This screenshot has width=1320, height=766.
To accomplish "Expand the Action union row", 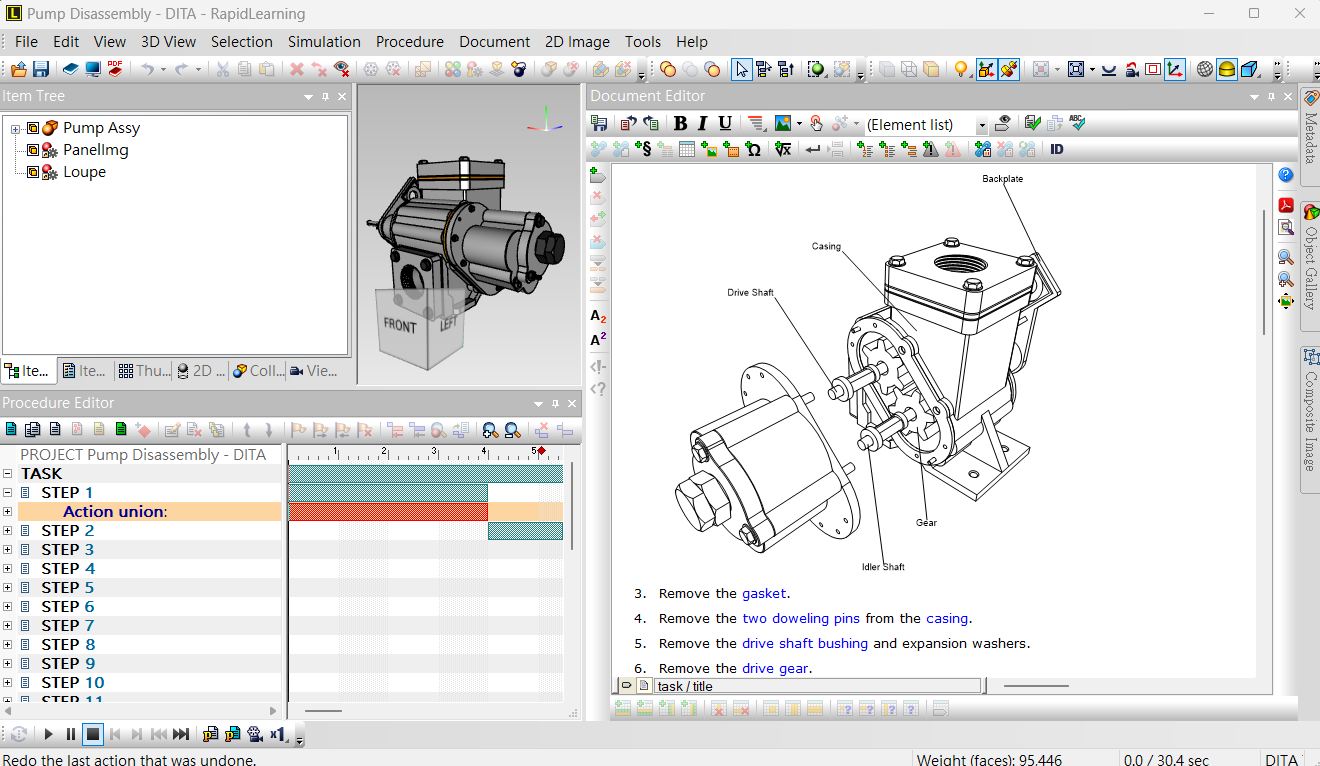I will click(7, 512).
